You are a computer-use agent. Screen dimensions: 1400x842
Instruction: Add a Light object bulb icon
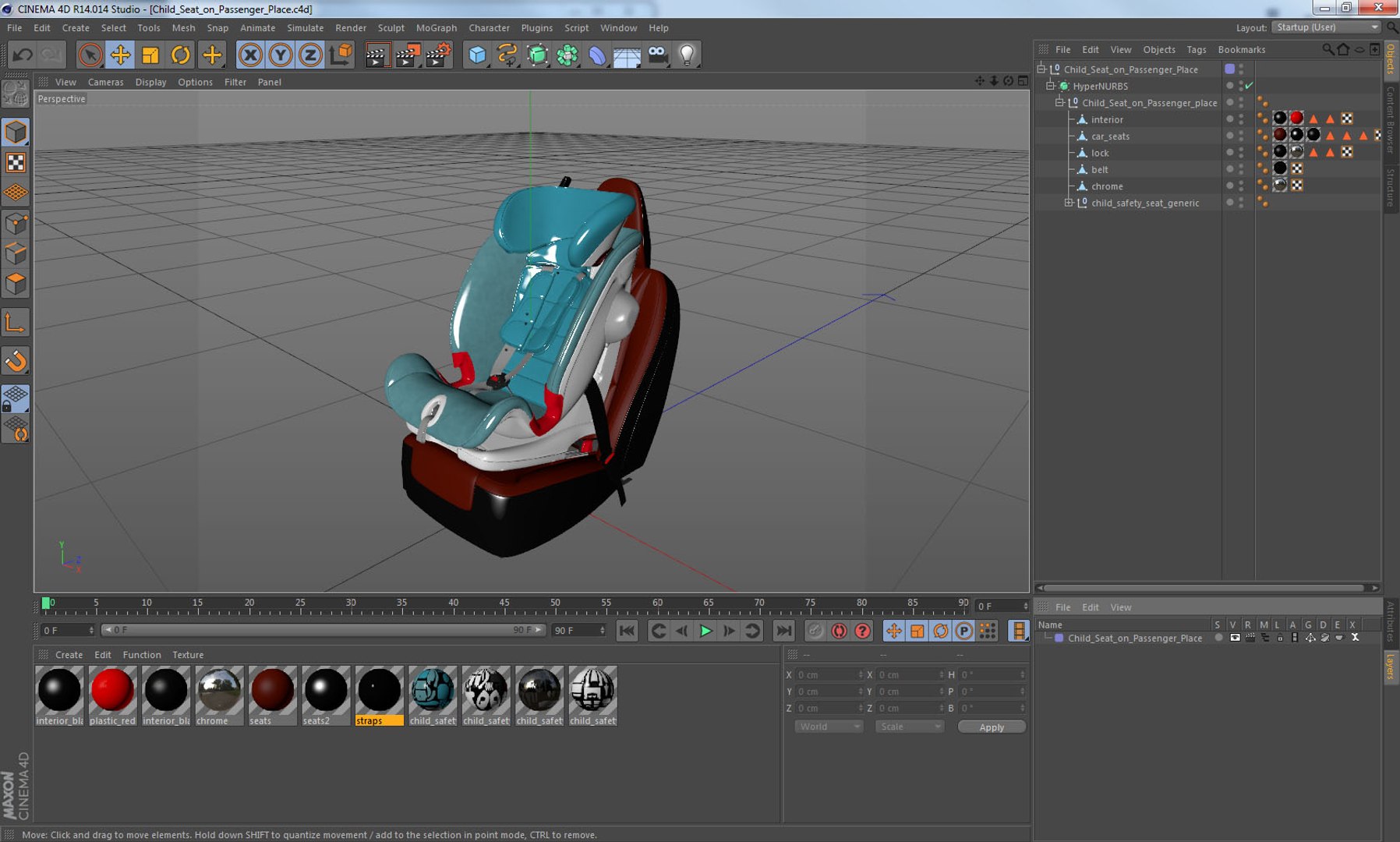[687, 55]
